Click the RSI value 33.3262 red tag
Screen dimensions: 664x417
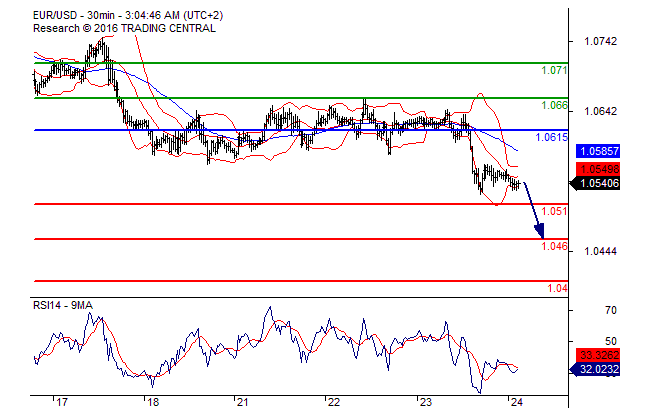coord(598,355)
